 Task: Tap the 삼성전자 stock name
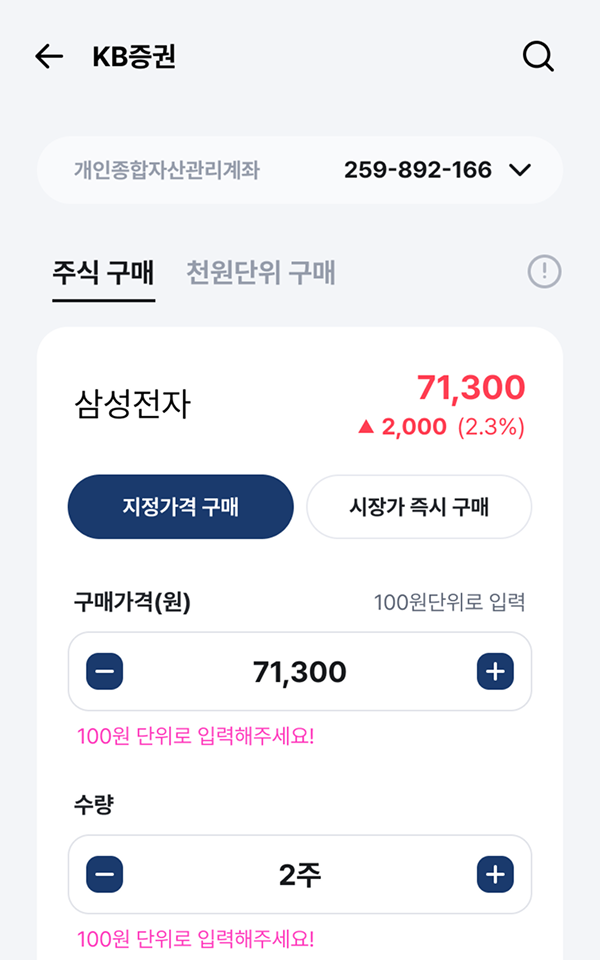(x=132, y=404)
